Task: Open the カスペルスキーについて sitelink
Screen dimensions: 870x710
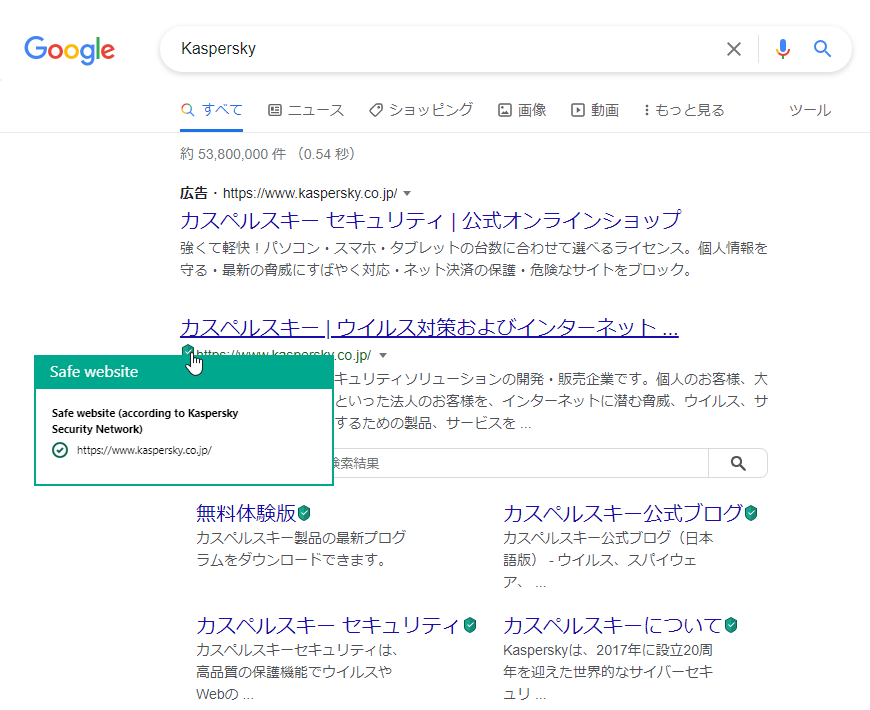Action: pos(613,626)
